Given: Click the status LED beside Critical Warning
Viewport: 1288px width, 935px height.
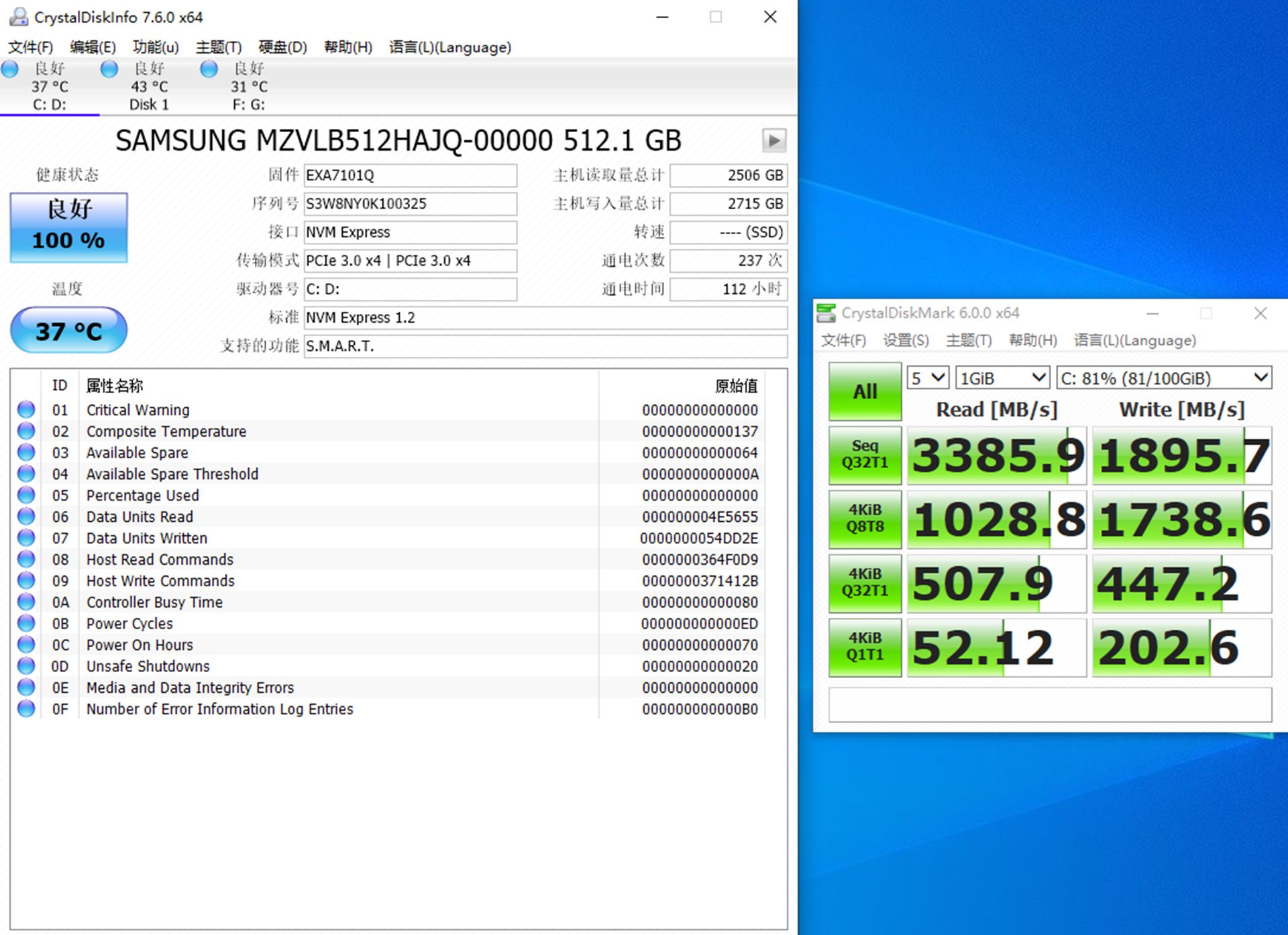Looking at the screenshot, I should [x=25, y=410].
